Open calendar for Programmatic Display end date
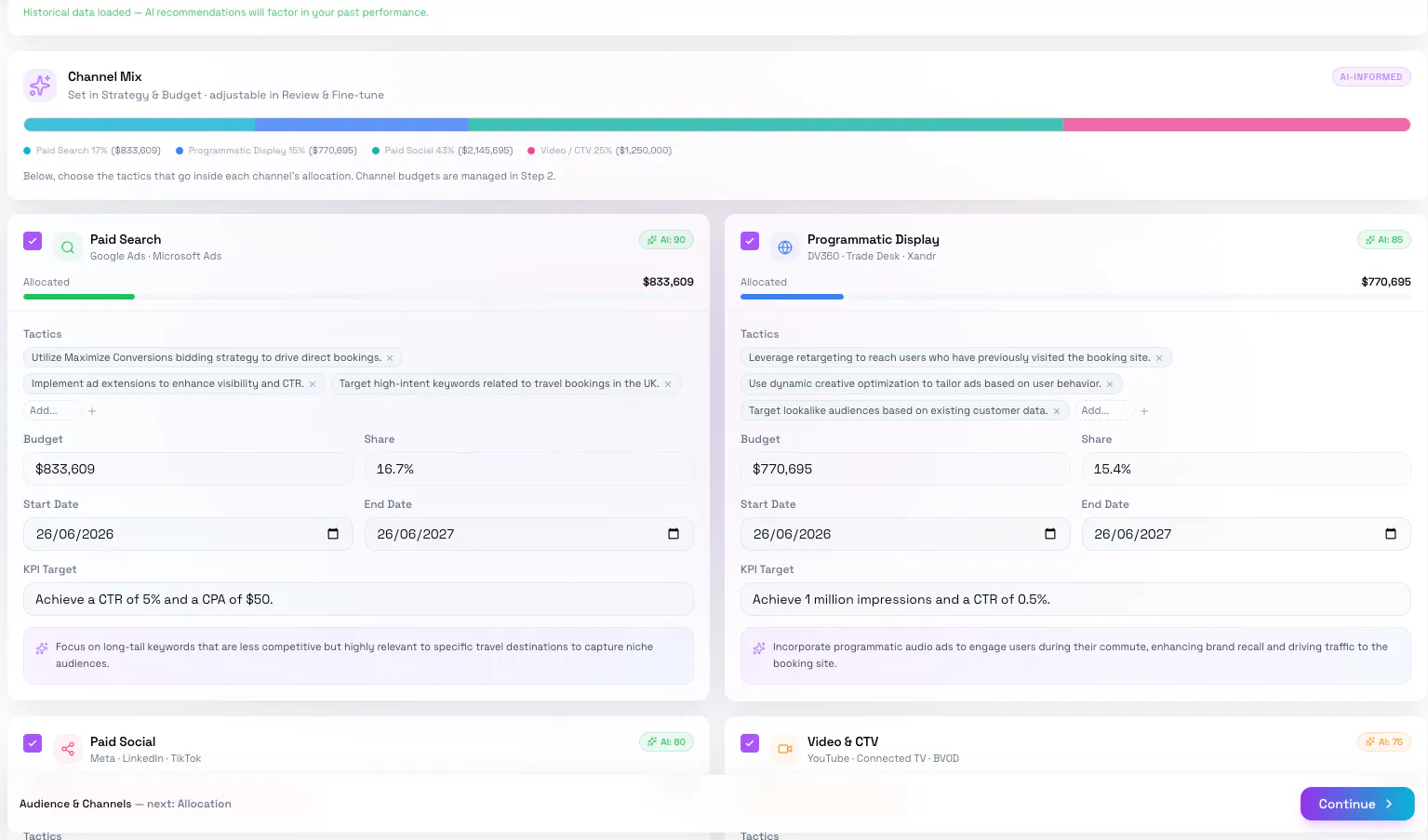Viewport: 1428px width, 840px height. (1391, 534)
